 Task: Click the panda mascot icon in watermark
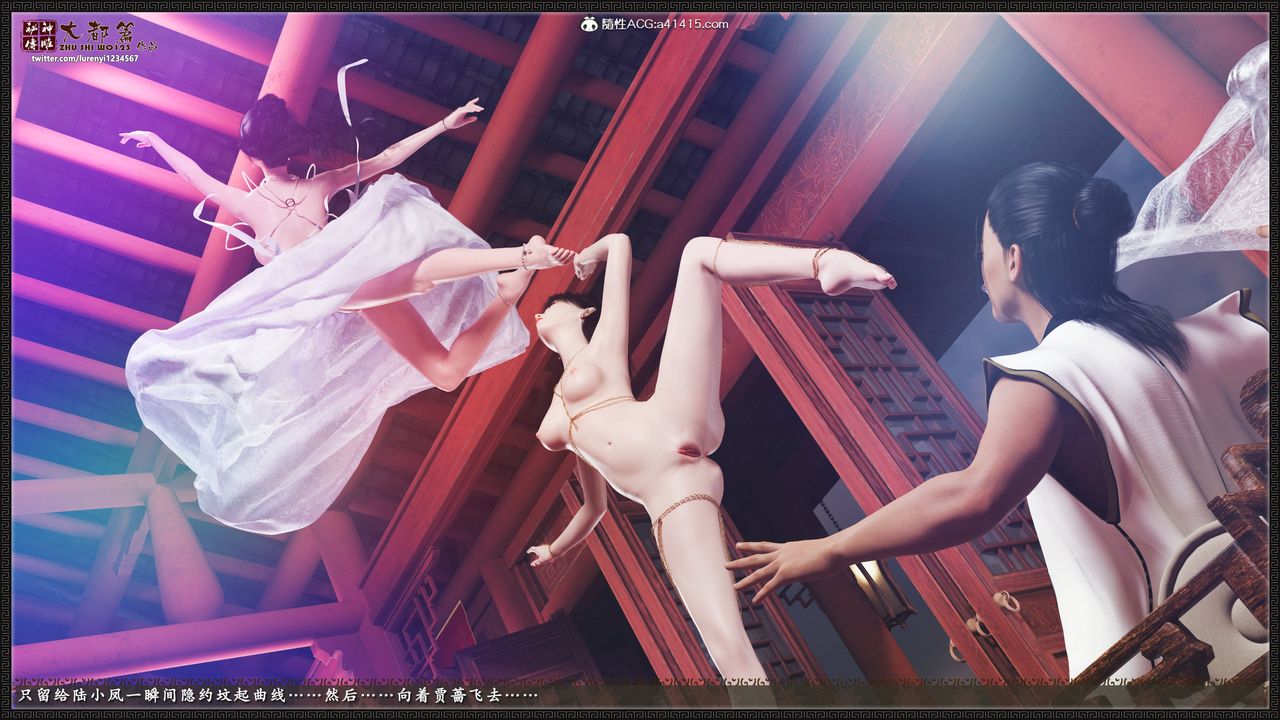coord(589,24)
